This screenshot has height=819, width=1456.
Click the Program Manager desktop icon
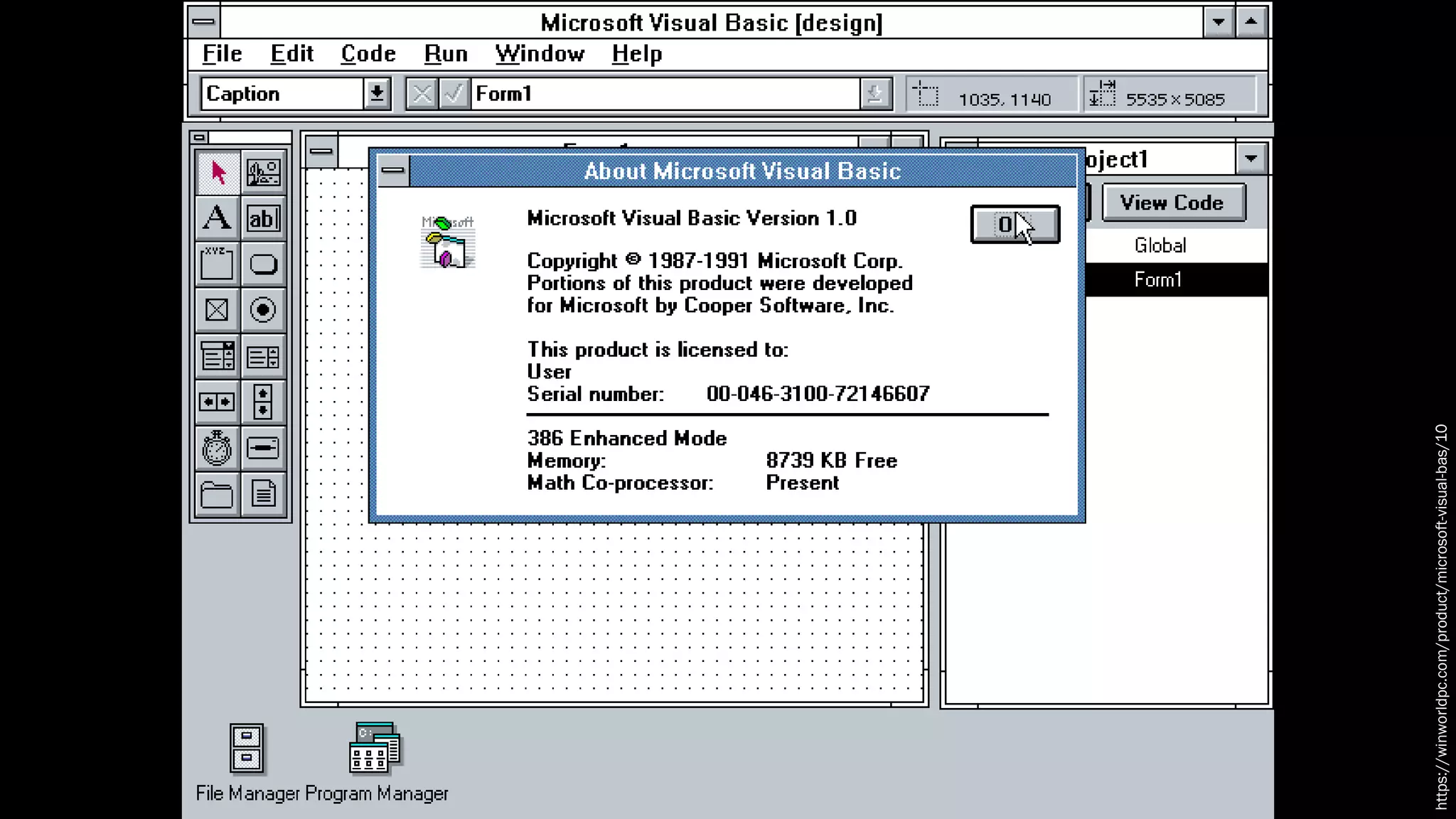coord(375,747)
